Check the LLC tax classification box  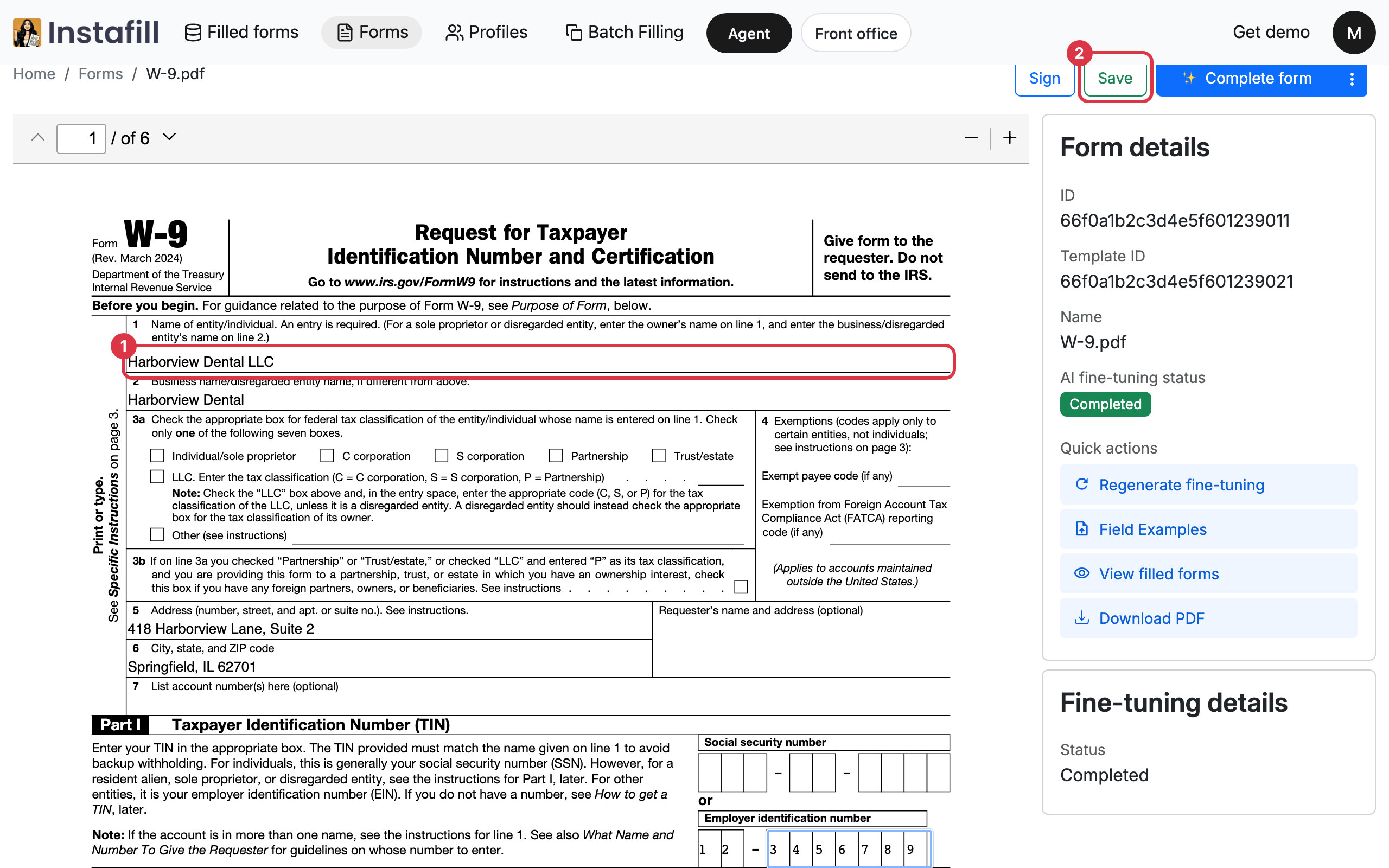(157, 476)
